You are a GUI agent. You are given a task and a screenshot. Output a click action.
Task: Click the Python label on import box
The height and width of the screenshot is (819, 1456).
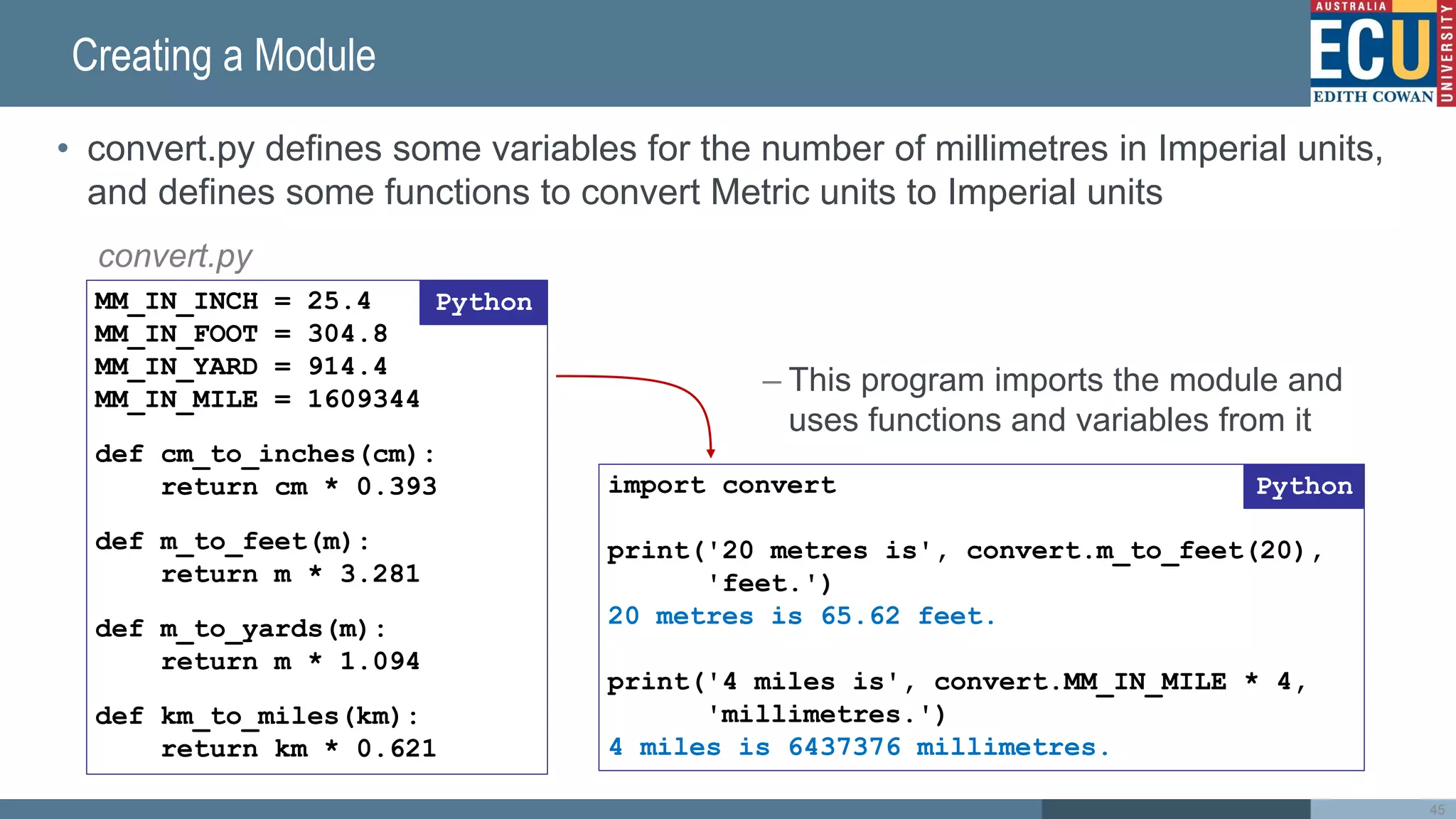(x=1303, y=487)
